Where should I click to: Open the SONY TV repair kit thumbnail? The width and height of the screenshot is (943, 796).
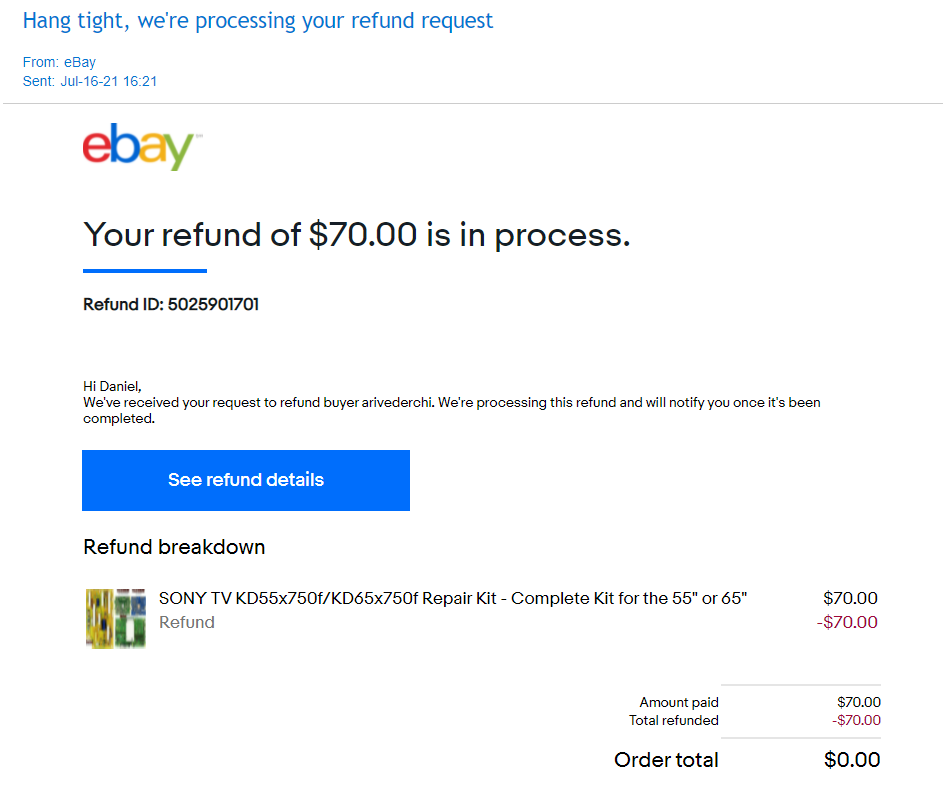pyautogui.click(x=116, y=619)
